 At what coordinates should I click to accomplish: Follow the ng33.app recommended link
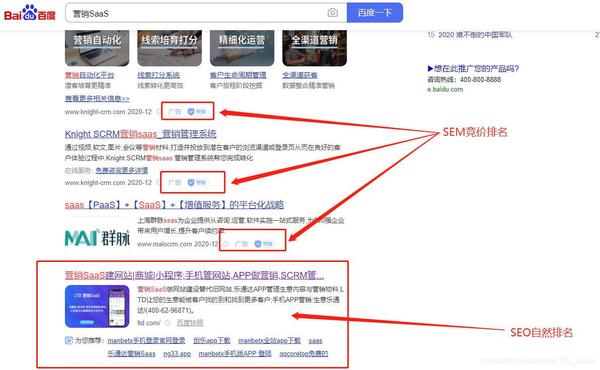pyautogui.click(x=177, y=354)
